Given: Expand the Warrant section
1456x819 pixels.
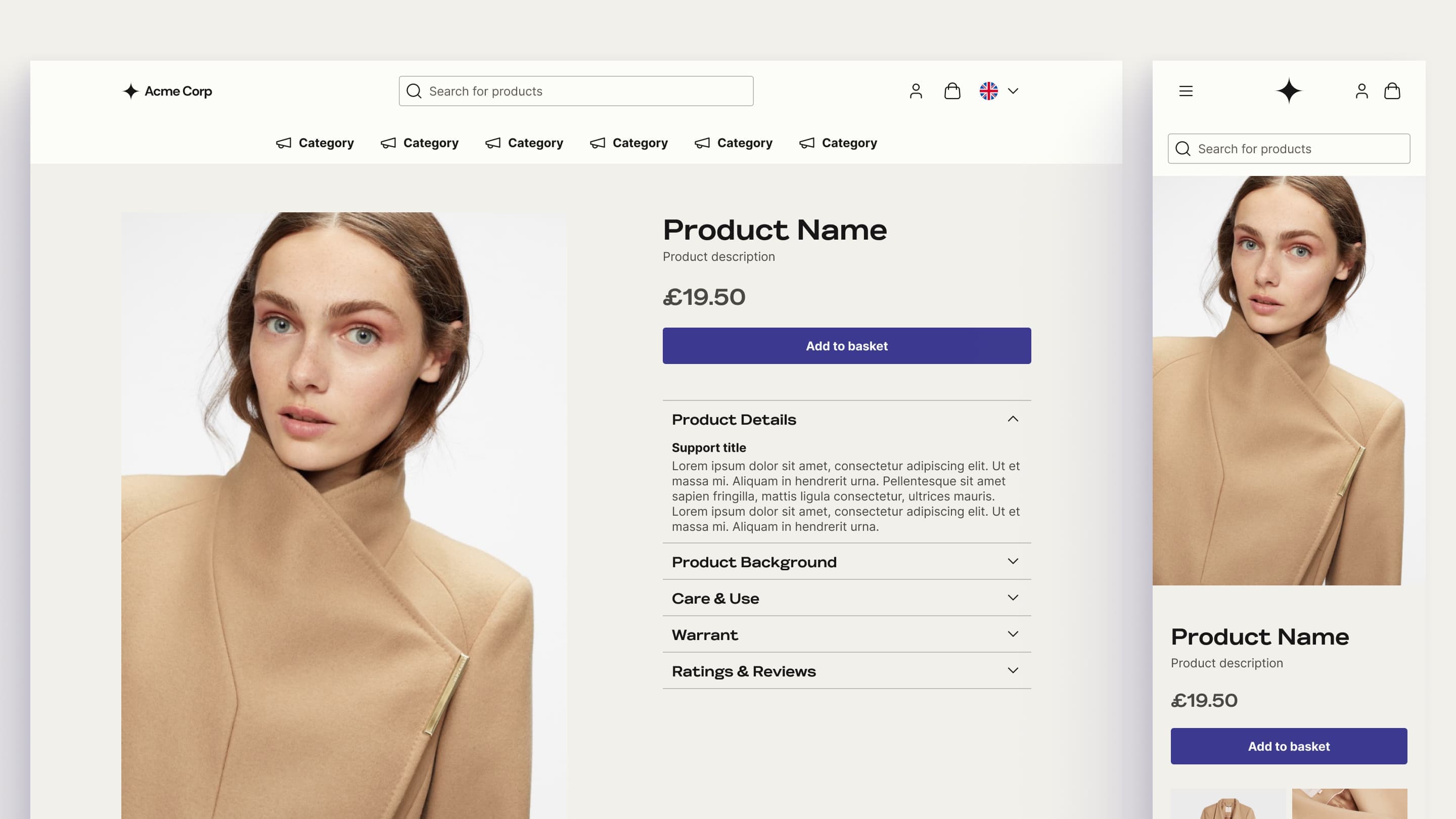Looking at the screenshot, I should click(1012, 634).
